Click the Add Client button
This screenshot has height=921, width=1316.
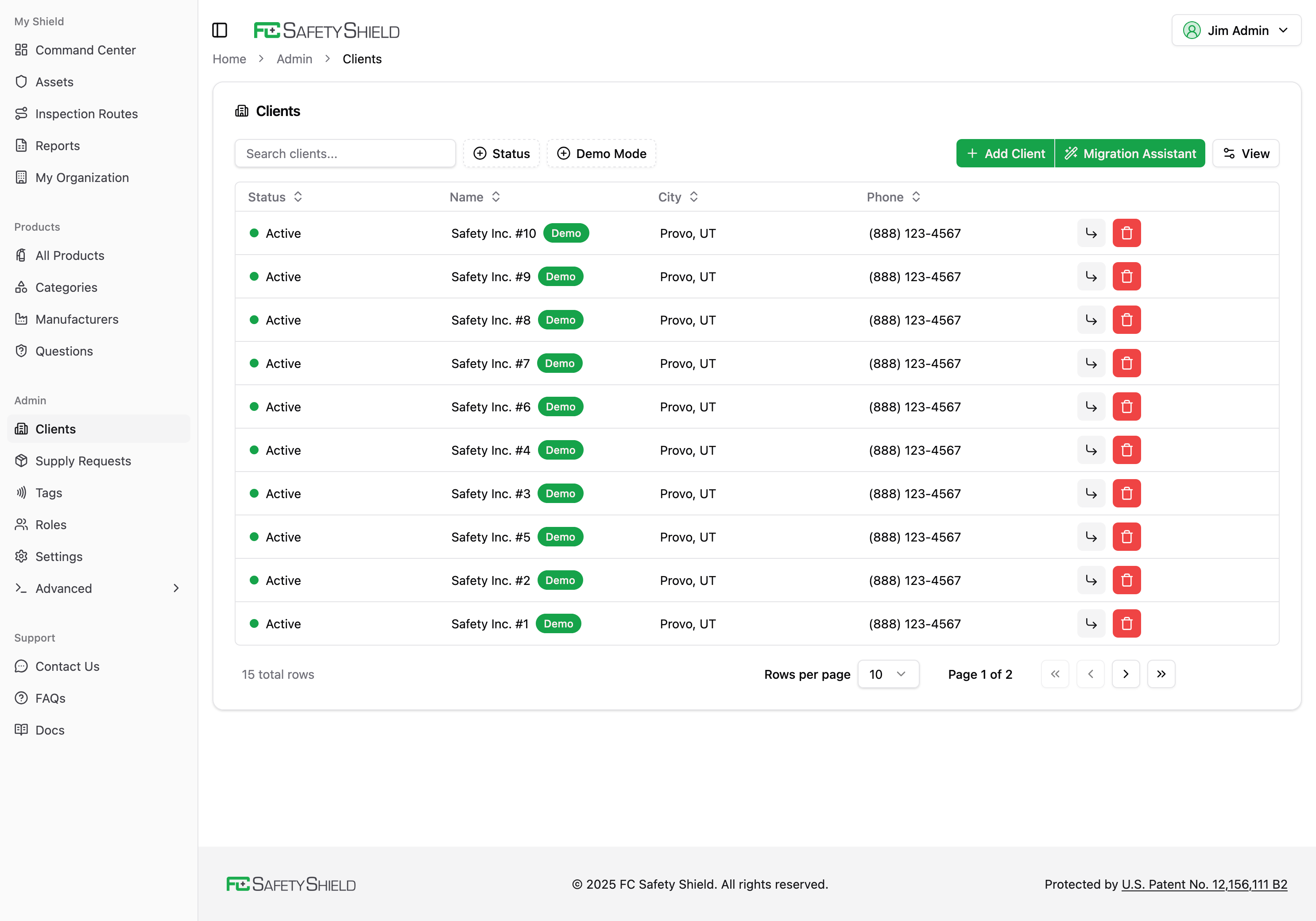pos(1005,153)
